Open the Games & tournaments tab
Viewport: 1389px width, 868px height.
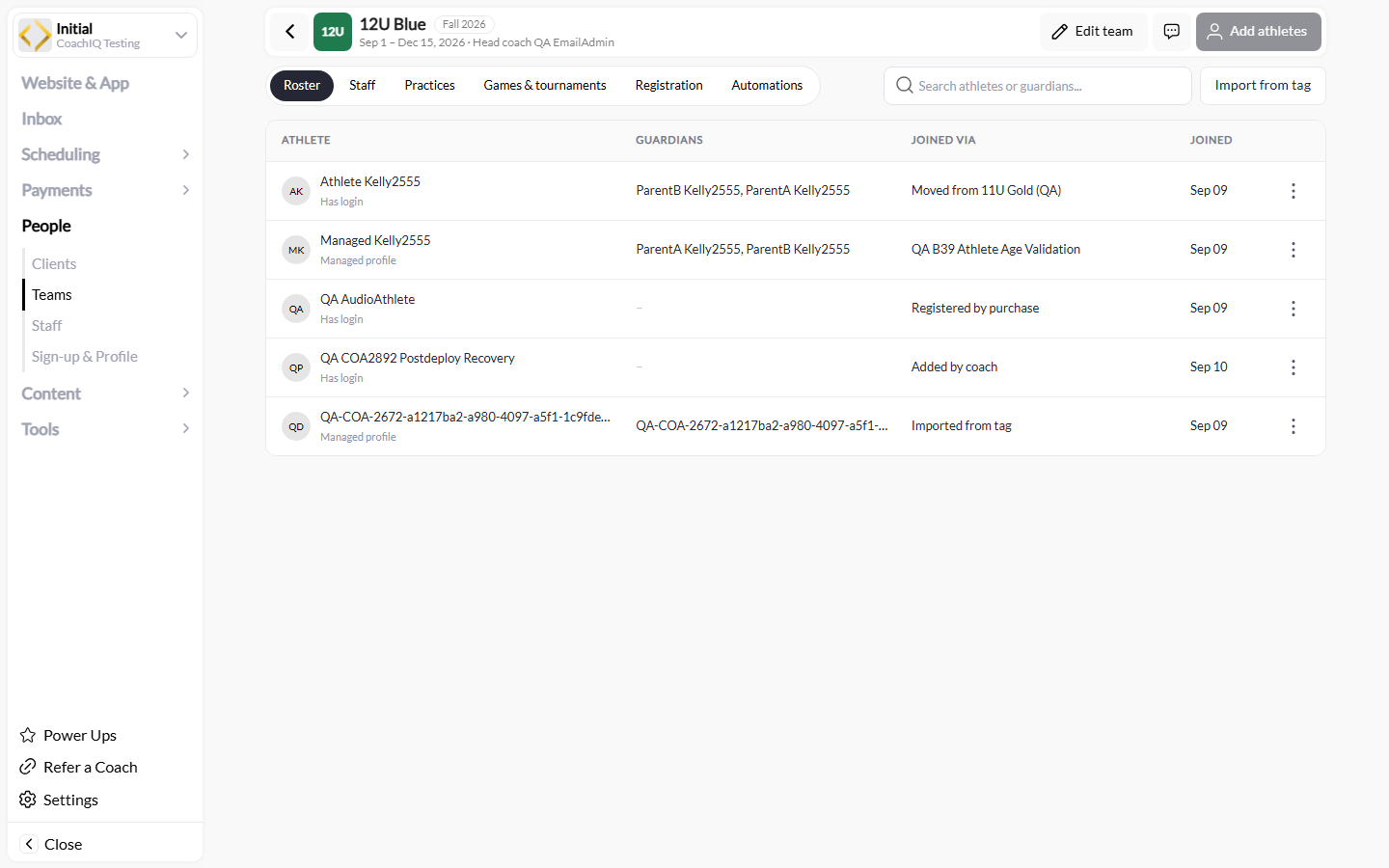(x=545, y=86)
